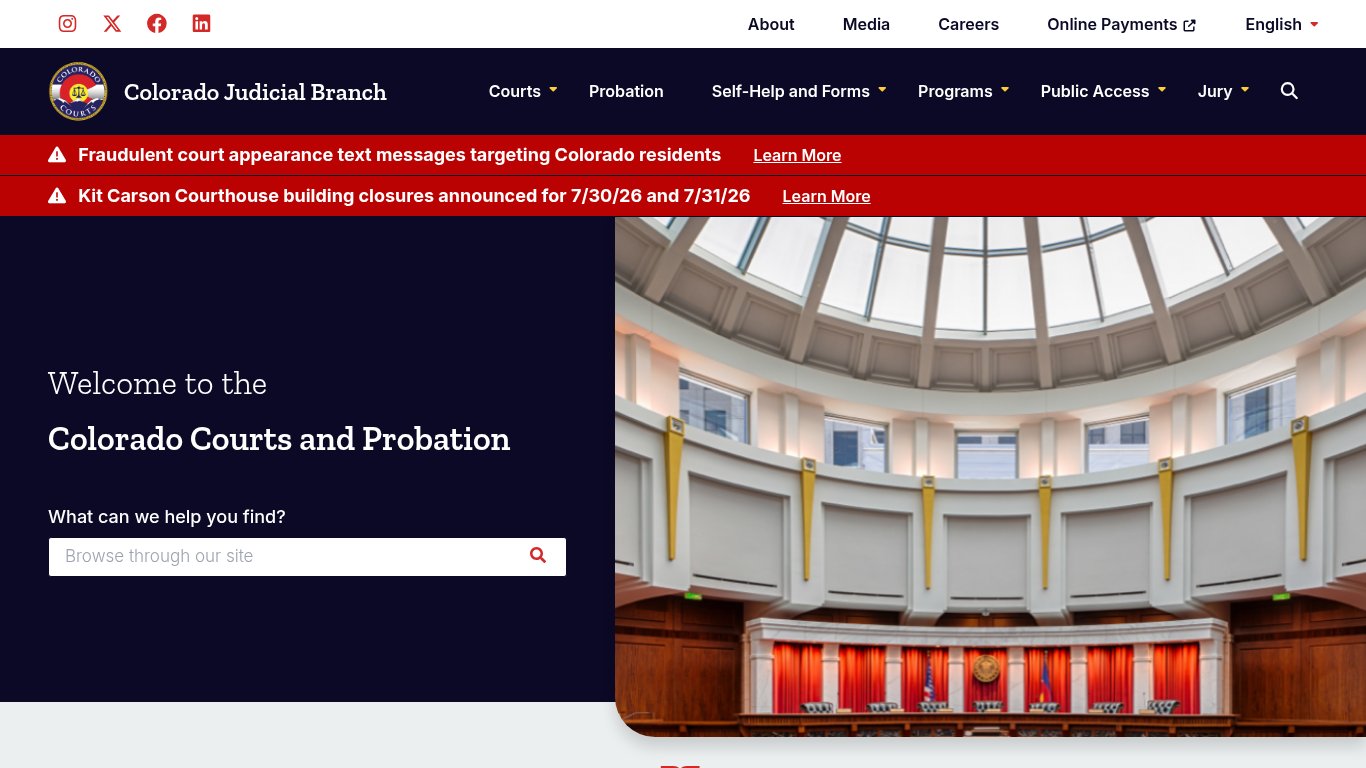Open the LinkedIn profile icon
This screenshot has height=768, width=1366.
click(201, 24)
